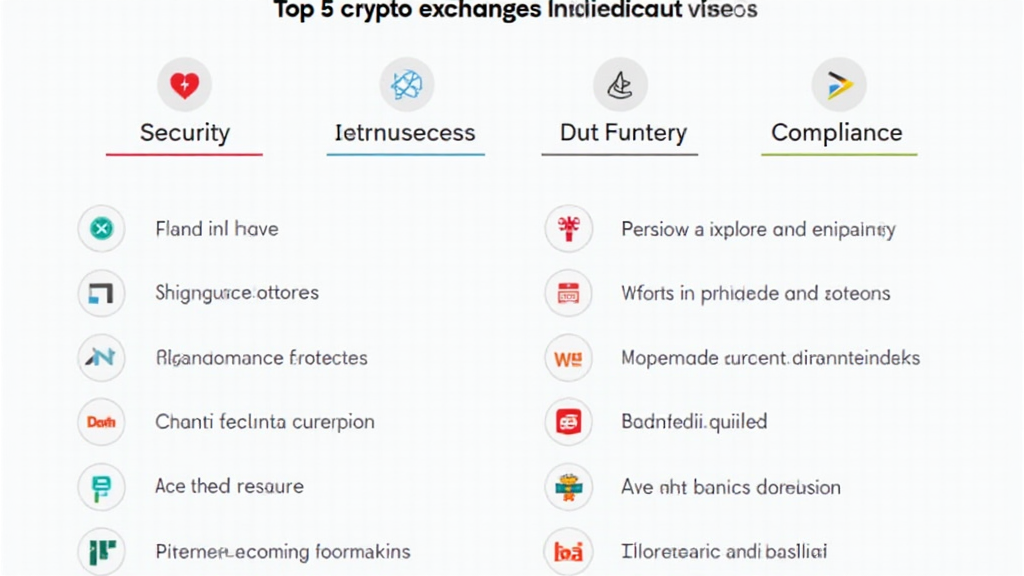This screenshot has height=576, width=1024.
Task: Click the orange Dash icon beside Chanti feclinta
Action: (101, 422)
